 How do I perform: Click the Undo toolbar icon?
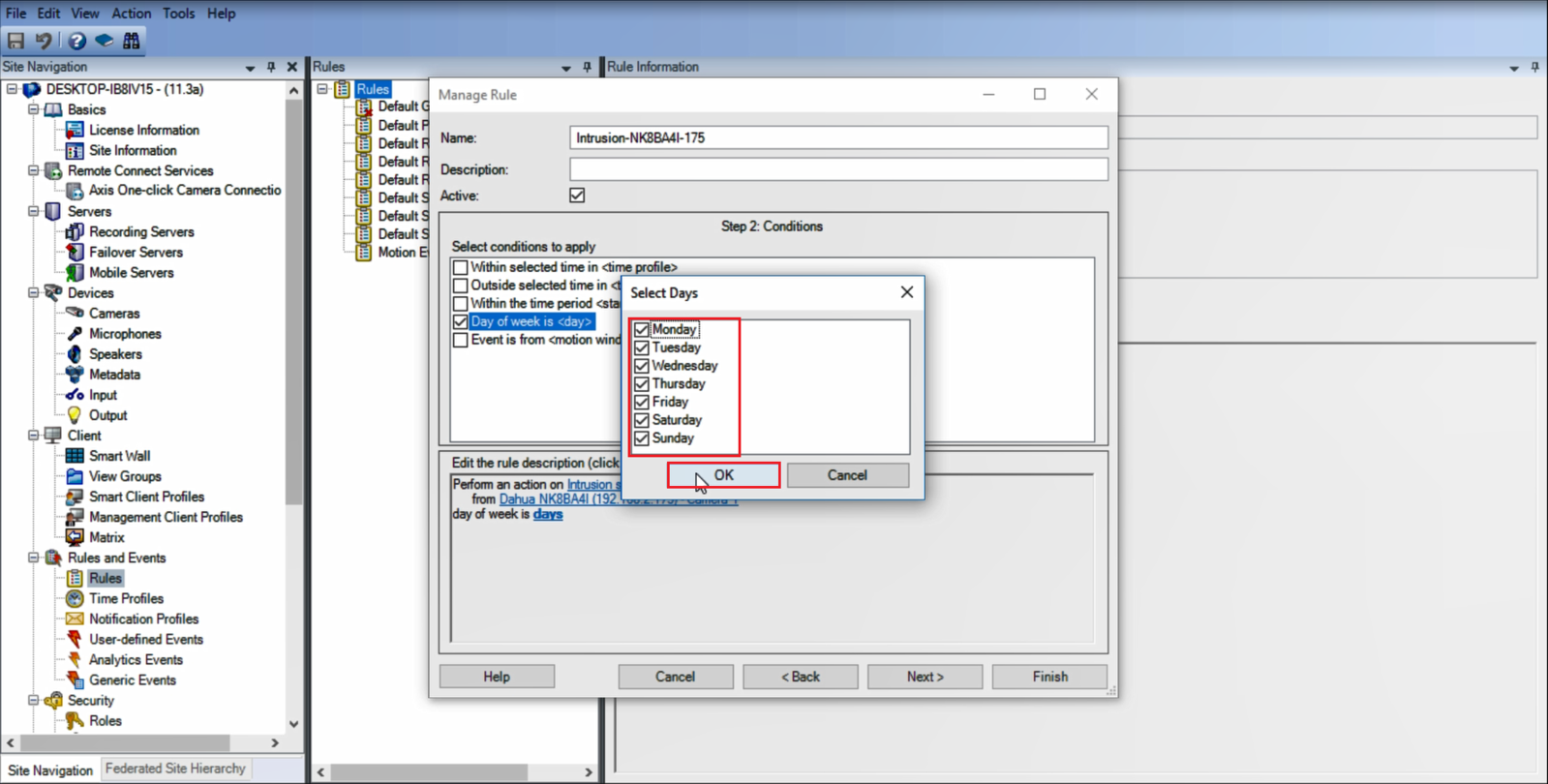click(x=44, y=41)
